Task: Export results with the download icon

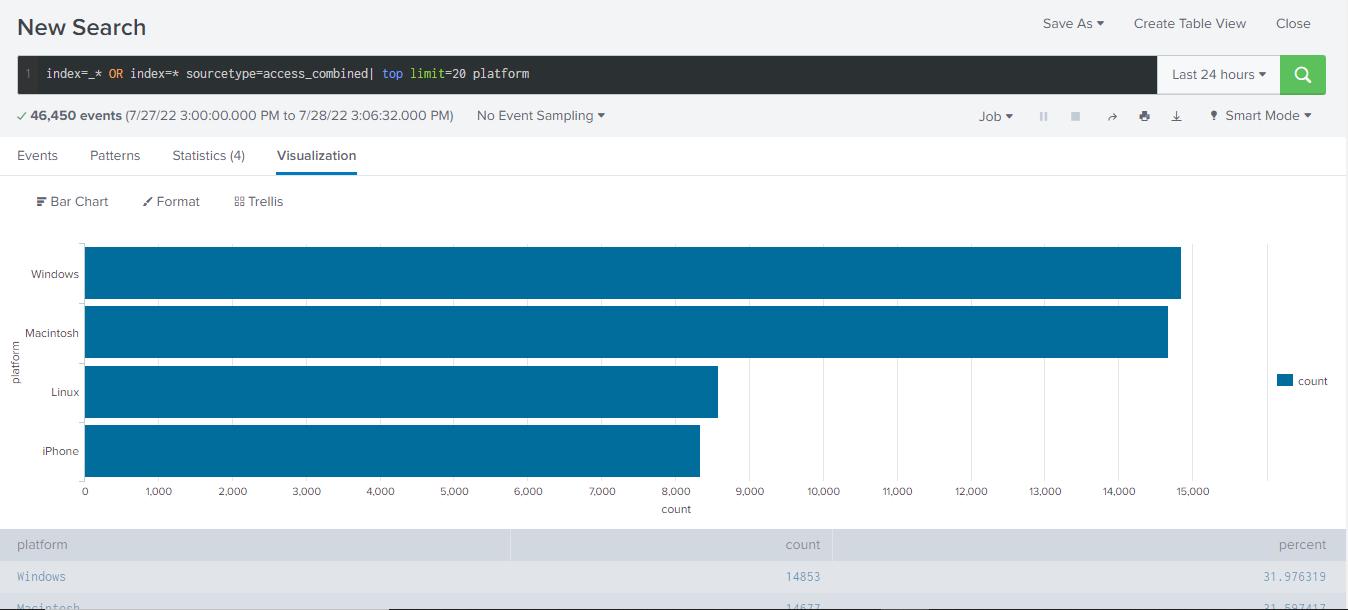Action: pos(1176,116)
